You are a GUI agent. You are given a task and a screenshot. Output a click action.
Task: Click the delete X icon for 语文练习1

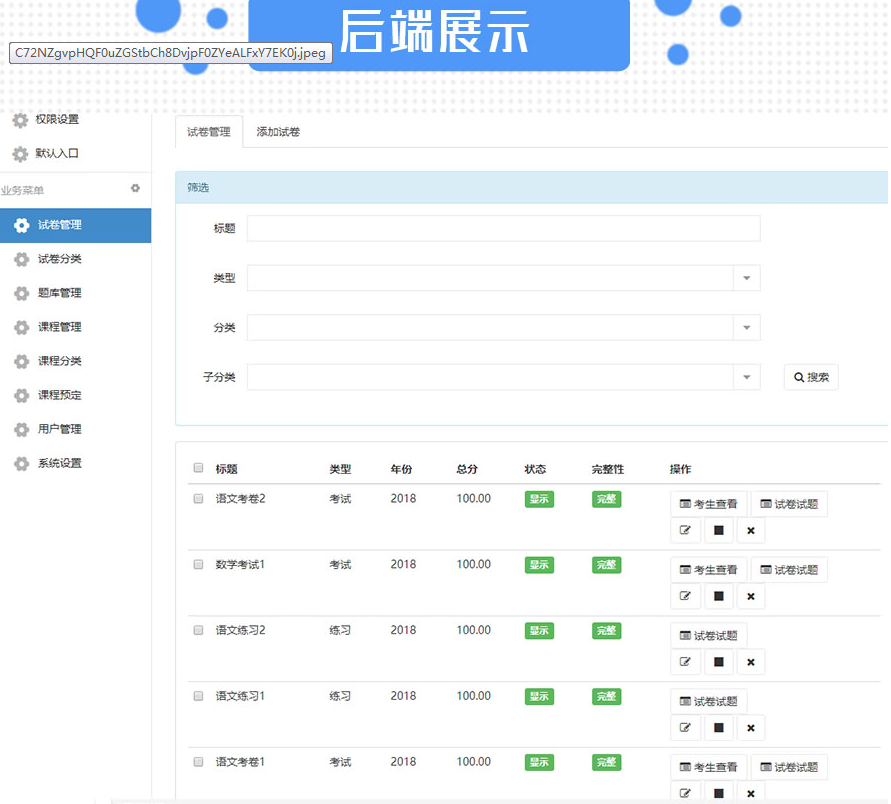[750, 728]
